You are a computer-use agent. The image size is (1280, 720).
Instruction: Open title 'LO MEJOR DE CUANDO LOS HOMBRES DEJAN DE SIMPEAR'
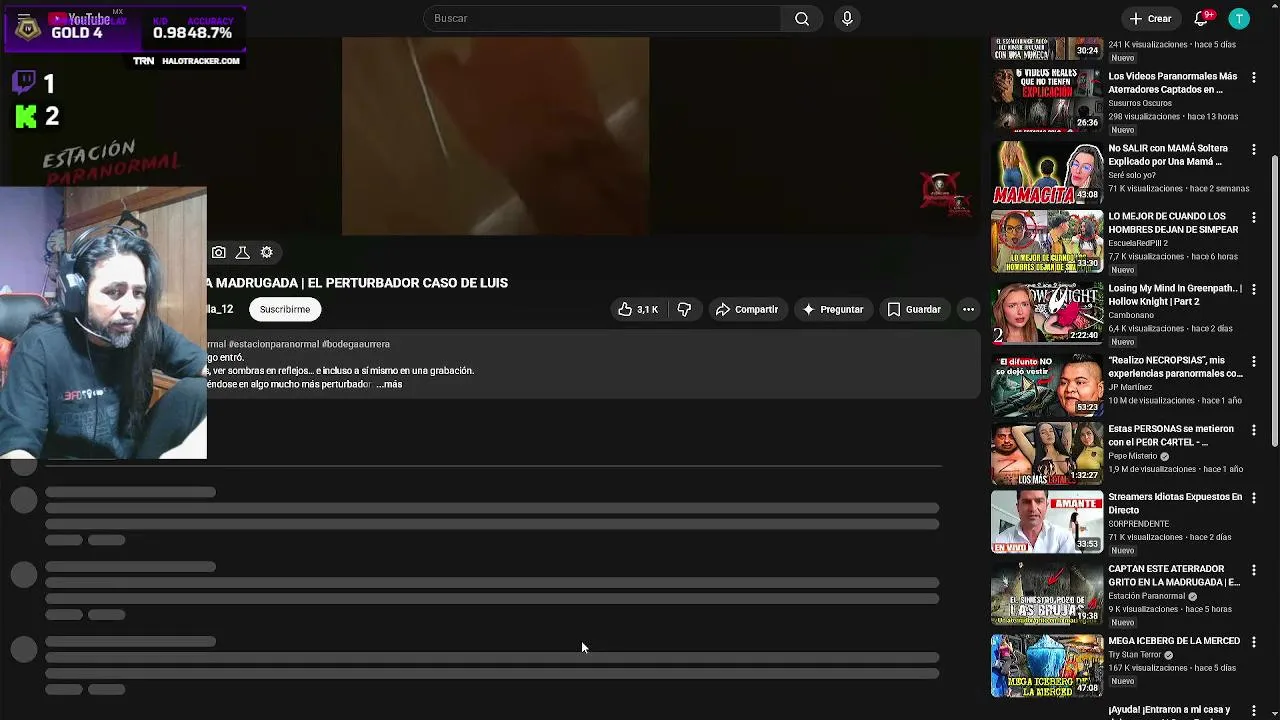tap(1173, 223)
